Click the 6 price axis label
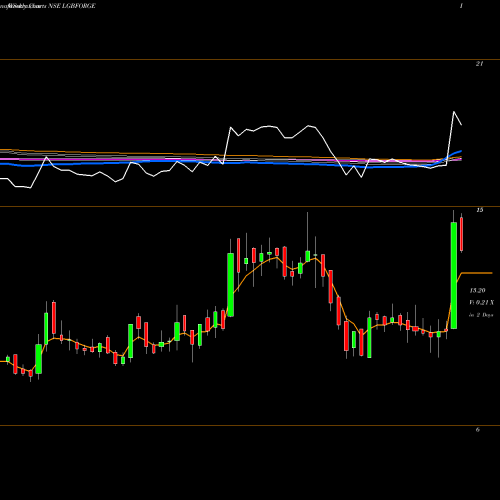500x500 pixels. [x=478, y=430]
